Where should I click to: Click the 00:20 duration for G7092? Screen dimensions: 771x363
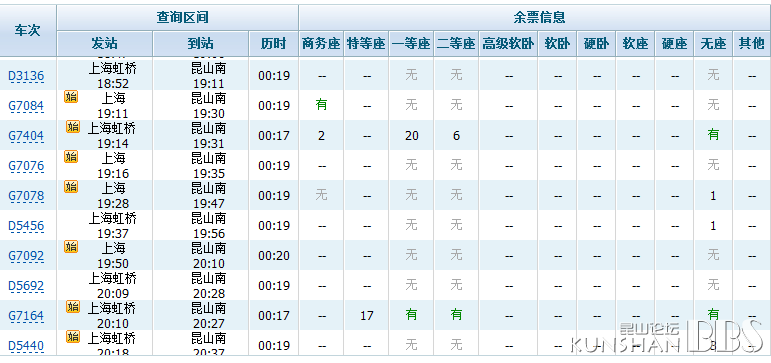click(x=274, y=256)
